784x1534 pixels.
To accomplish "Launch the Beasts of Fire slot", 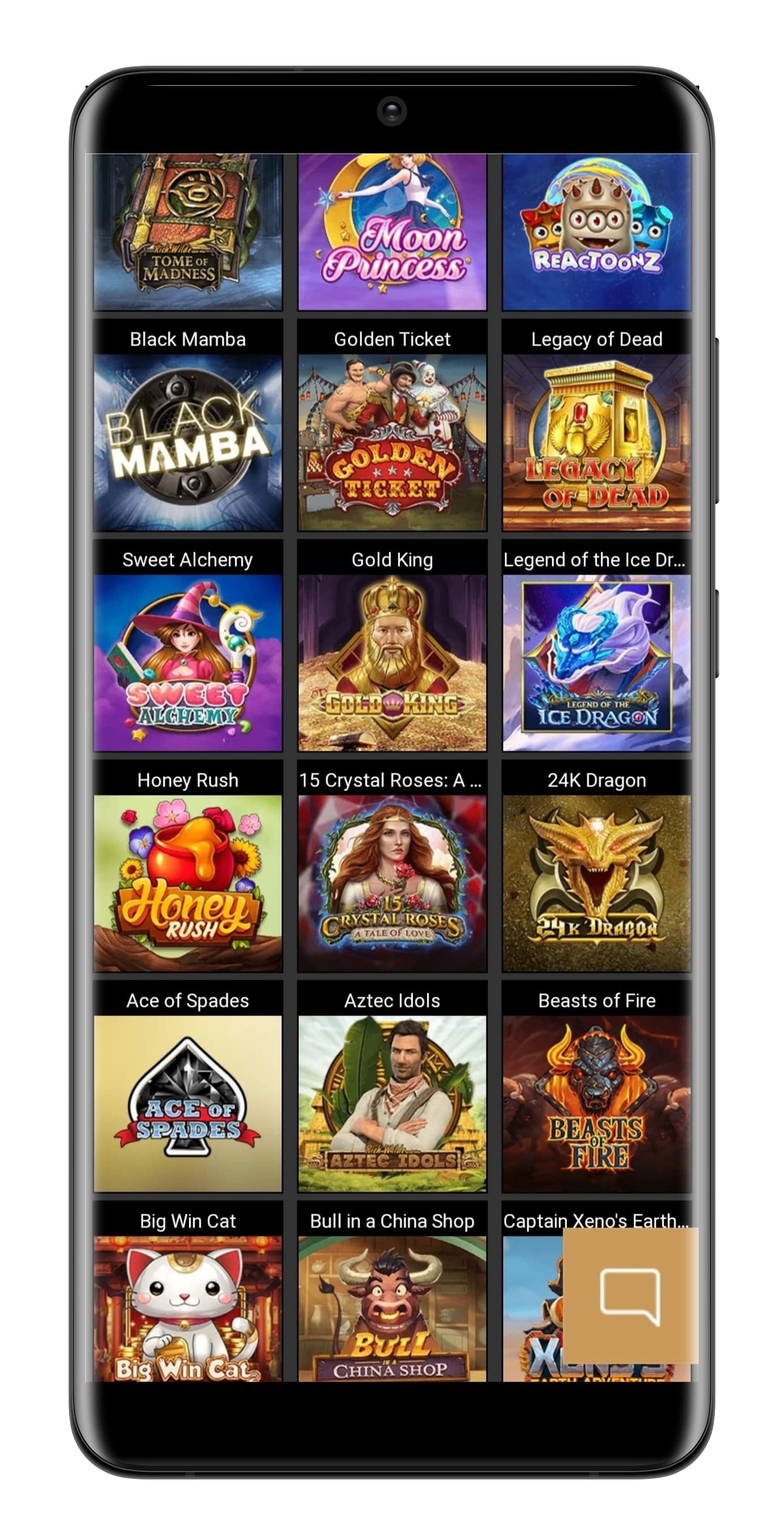I will click(597, 1104).
